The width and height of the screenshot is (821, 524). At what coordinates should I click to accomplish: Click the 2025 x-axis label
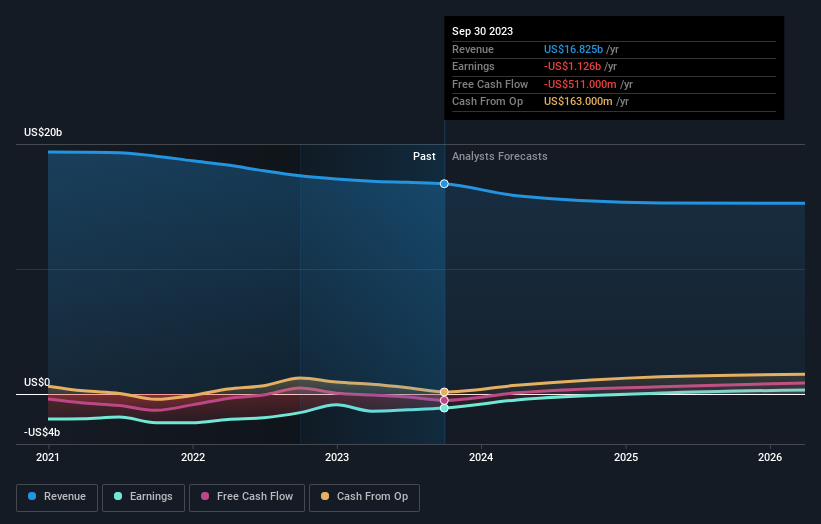626,457
